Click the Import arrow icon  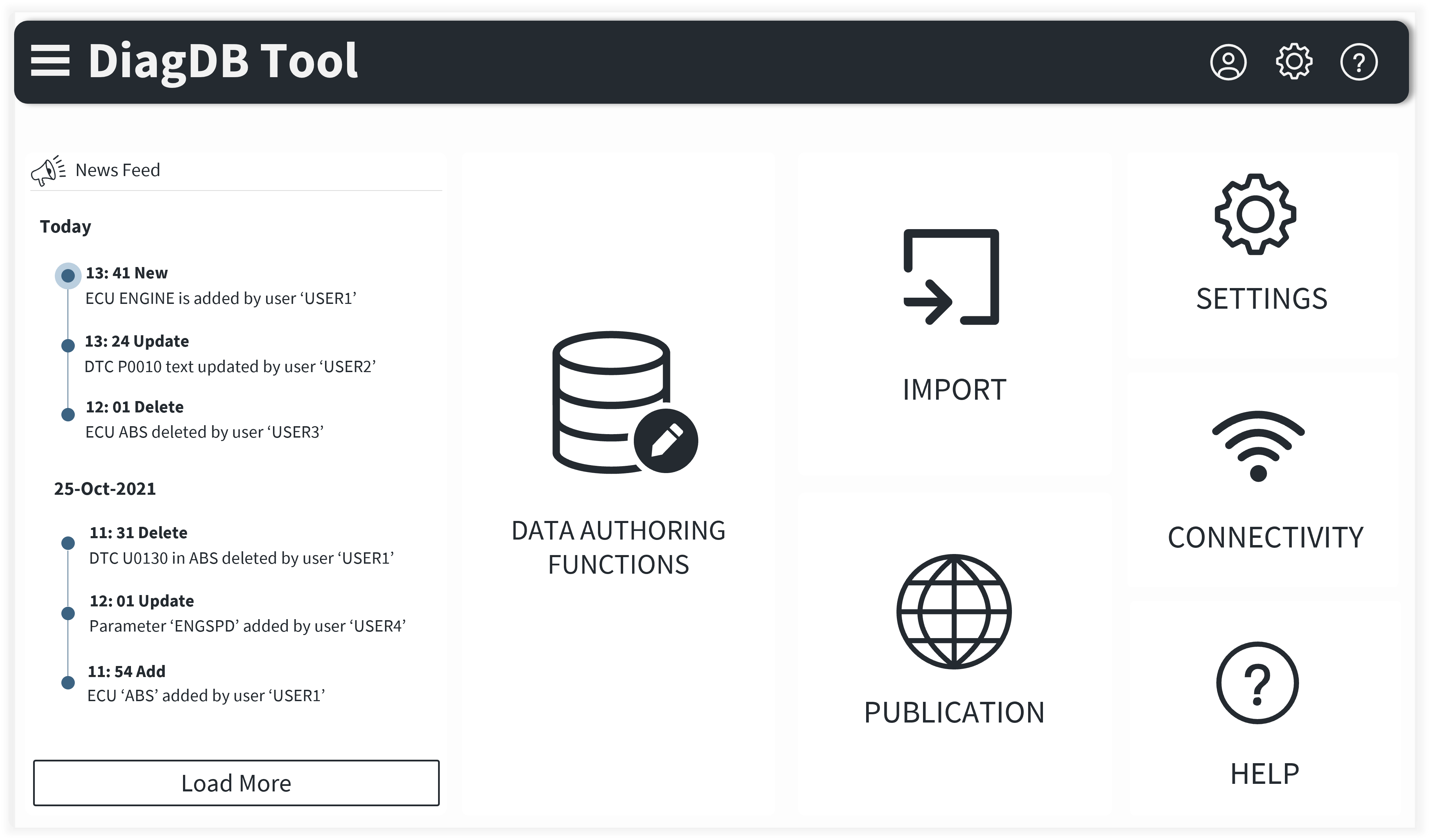[x=952, y=277]
